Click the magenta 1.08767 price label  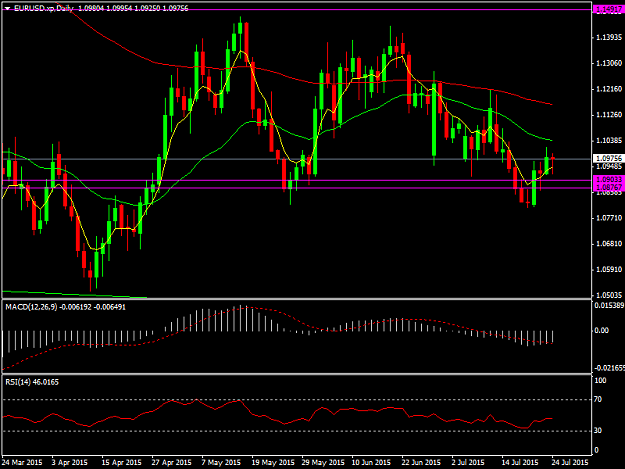coord(609,187)
